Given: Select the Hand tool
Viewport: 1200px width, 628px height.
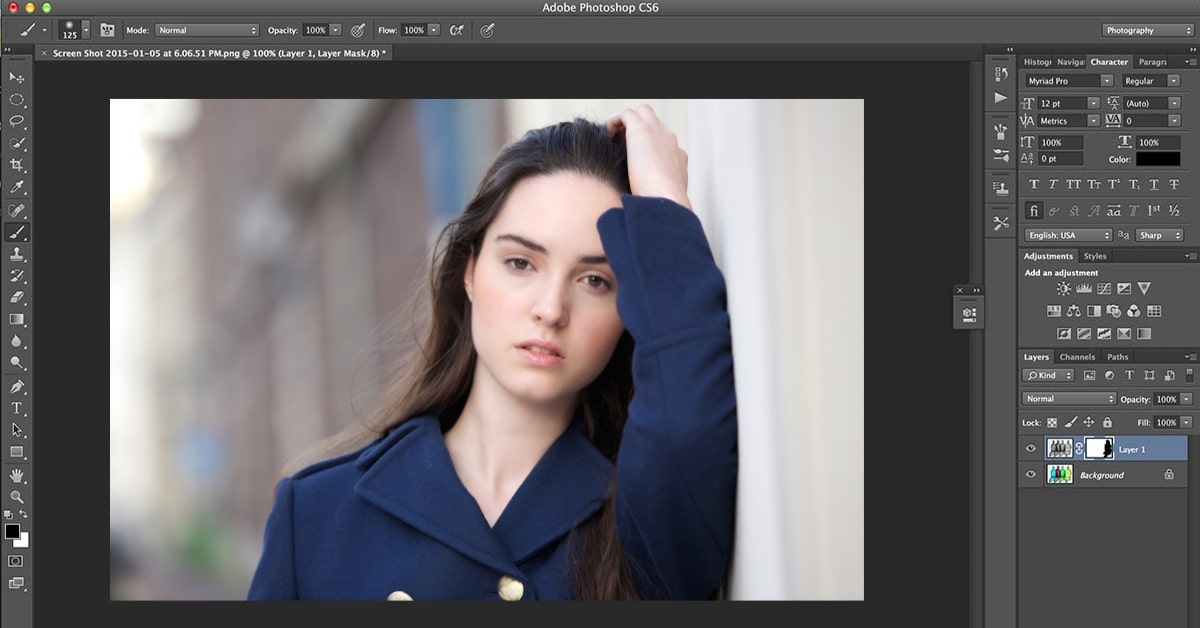Looking at the screenshot, I should click(17, 475).
